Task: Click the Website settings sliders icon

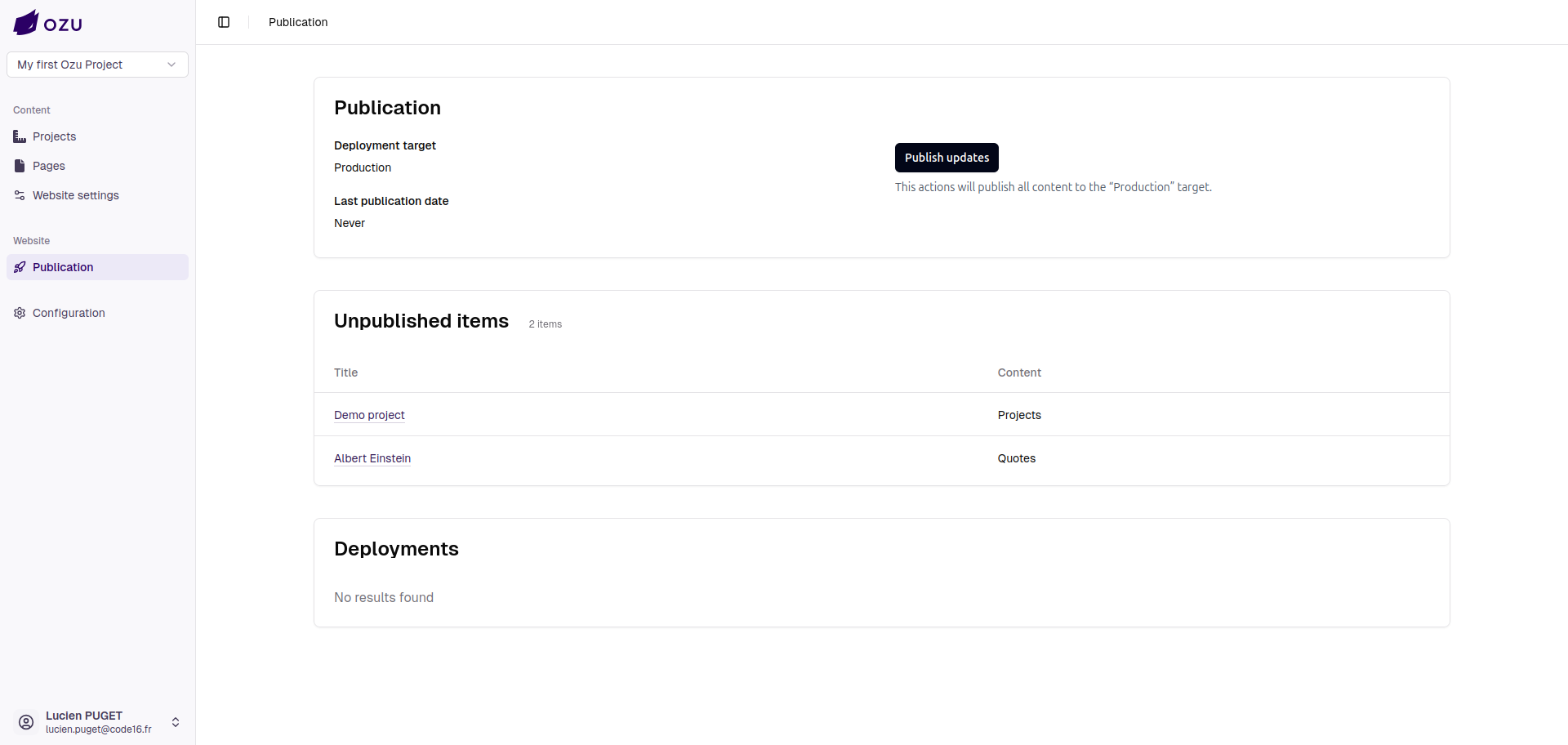Action: (x=20, y=195)
